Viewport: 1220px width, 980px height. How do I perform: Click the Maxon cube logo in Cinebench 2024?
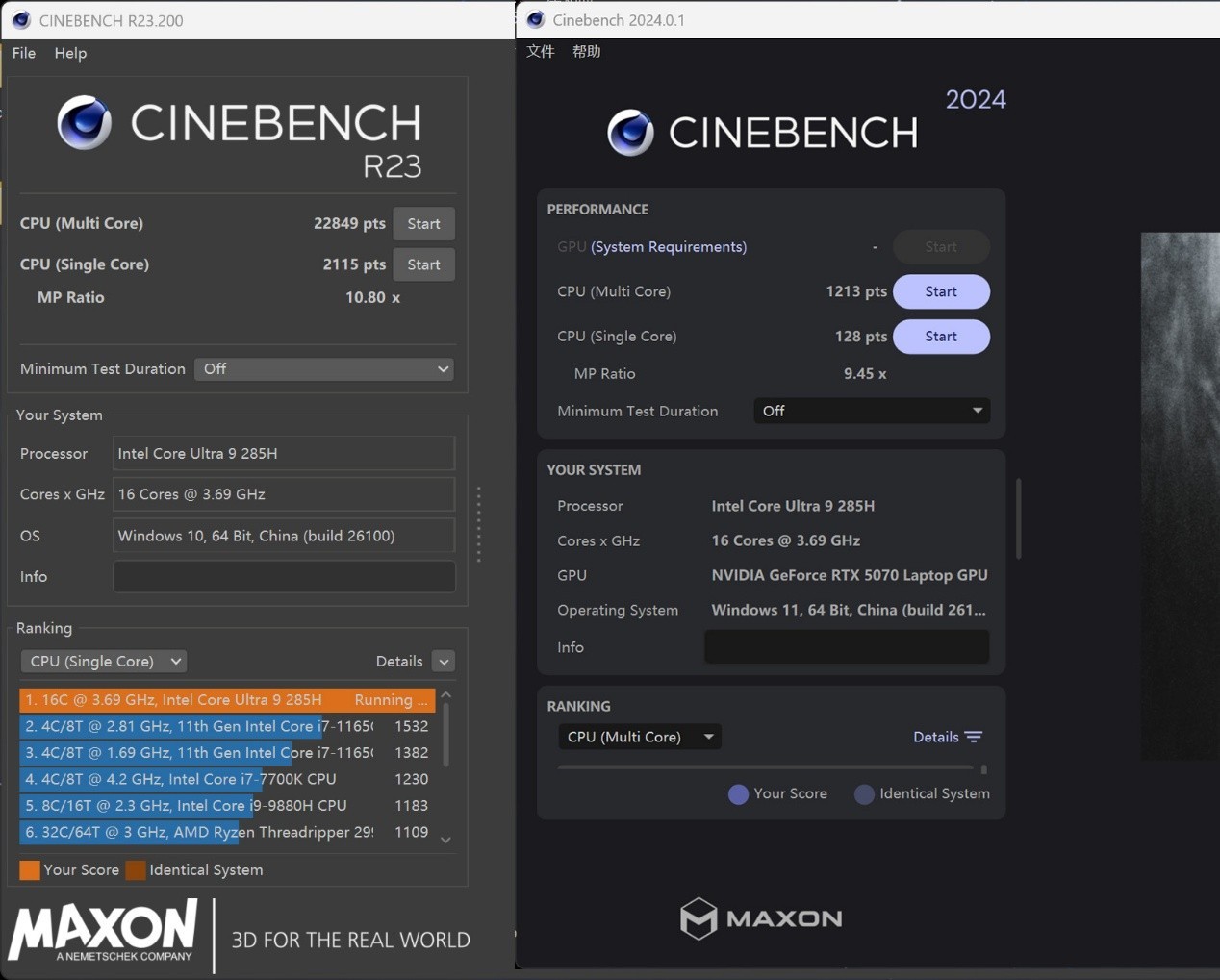pyautogui.click(x=699, y=918)
